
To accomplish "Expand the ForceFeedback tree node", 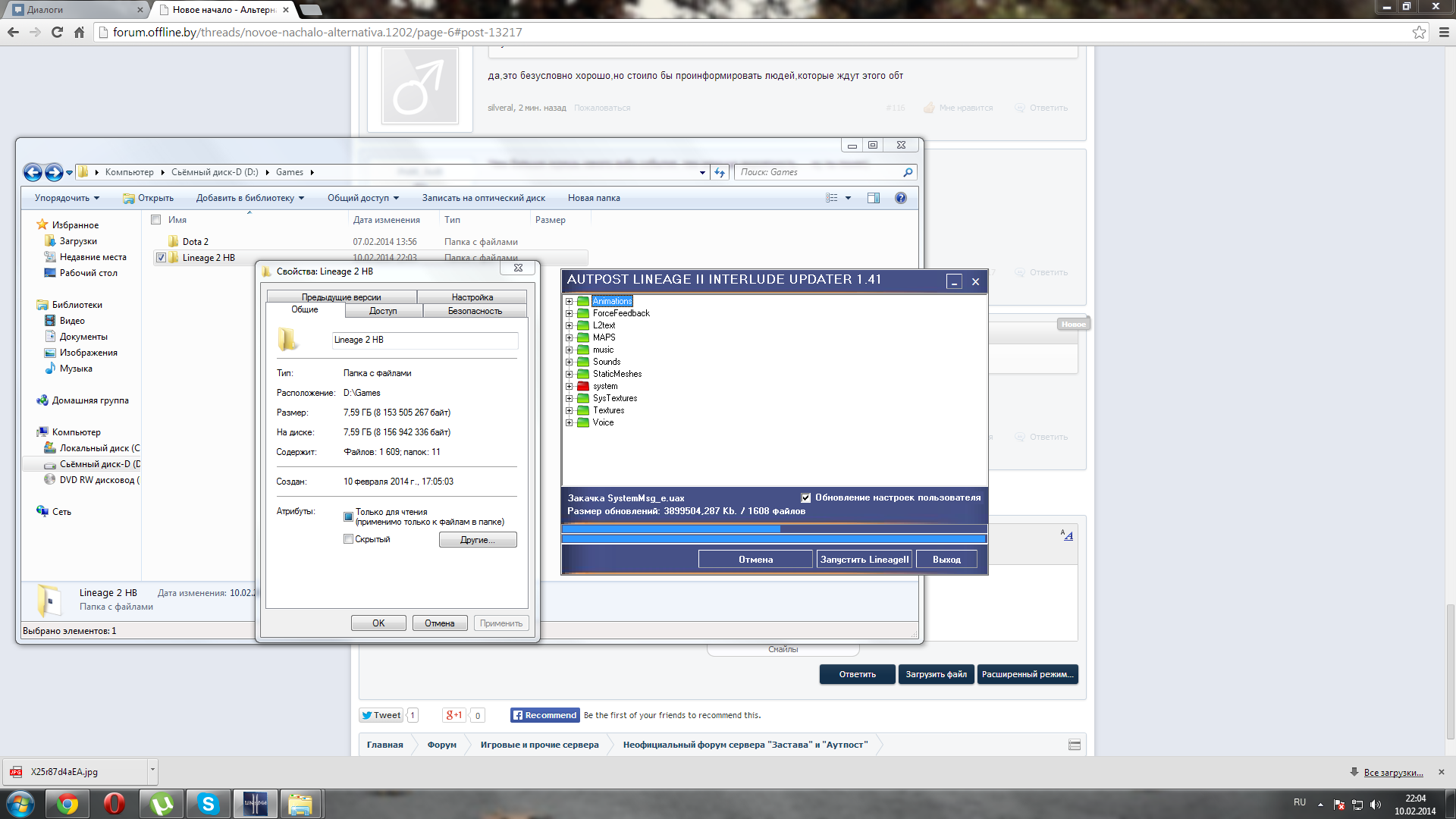I will 569,313.
